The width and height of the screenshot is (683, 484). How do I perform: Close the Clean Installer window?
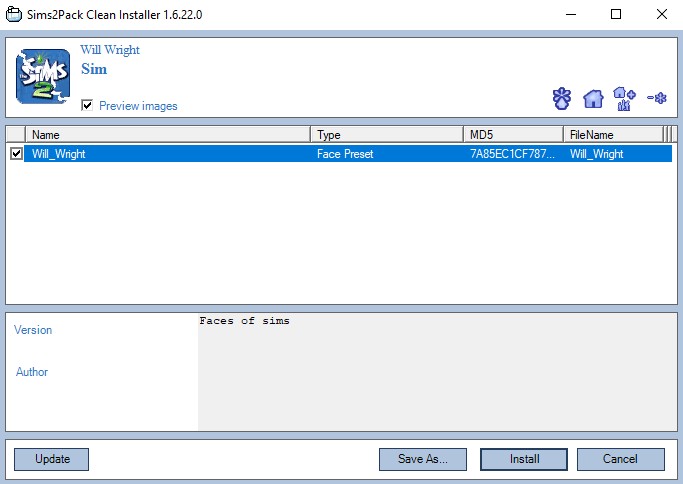point(662,14)
